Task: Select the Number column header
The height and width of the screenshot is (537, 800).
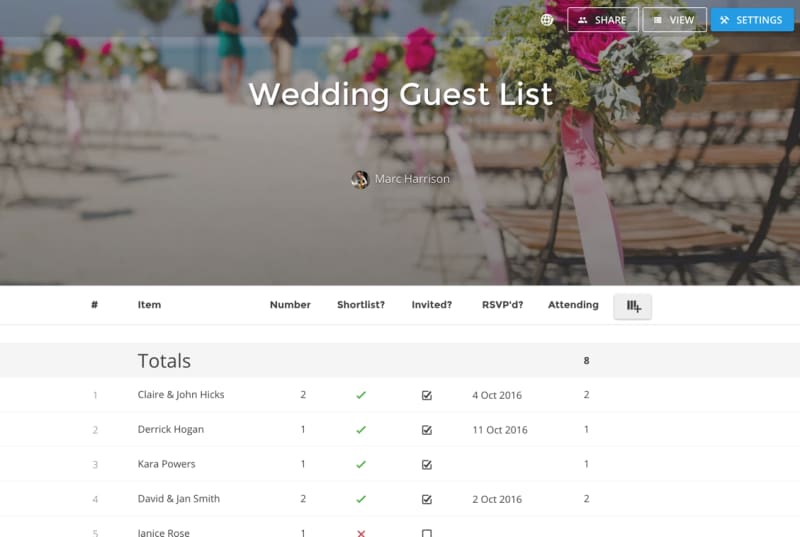Action: 290,305
